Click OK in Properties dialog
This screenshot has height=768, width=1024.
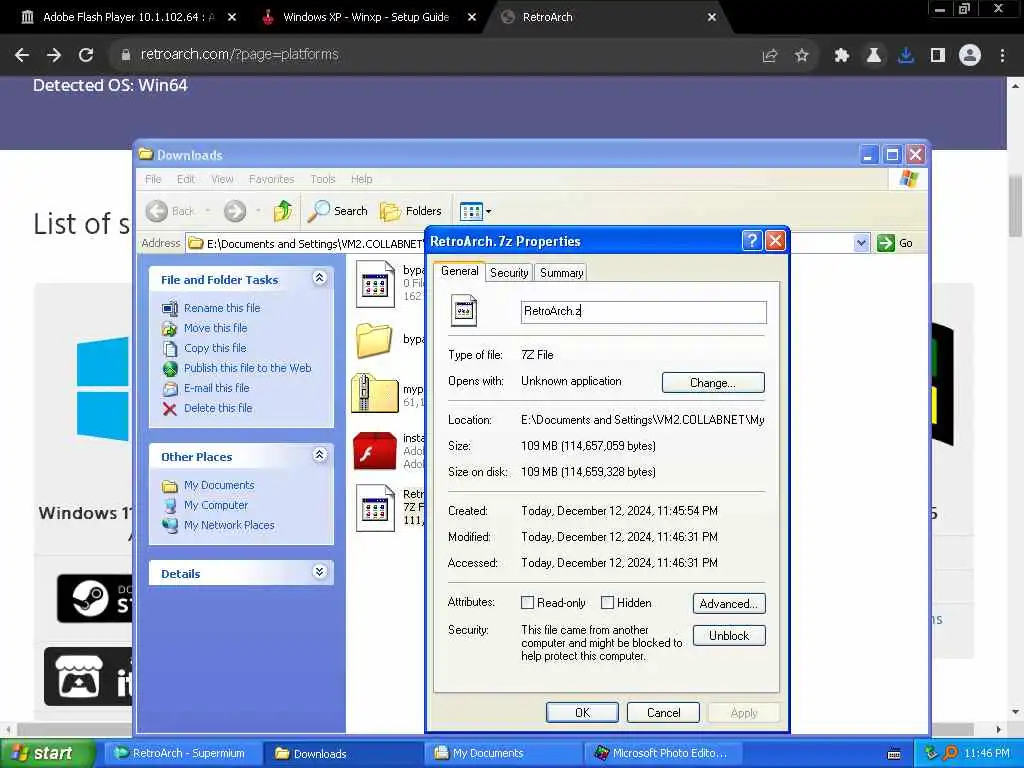tap(582, 712)
